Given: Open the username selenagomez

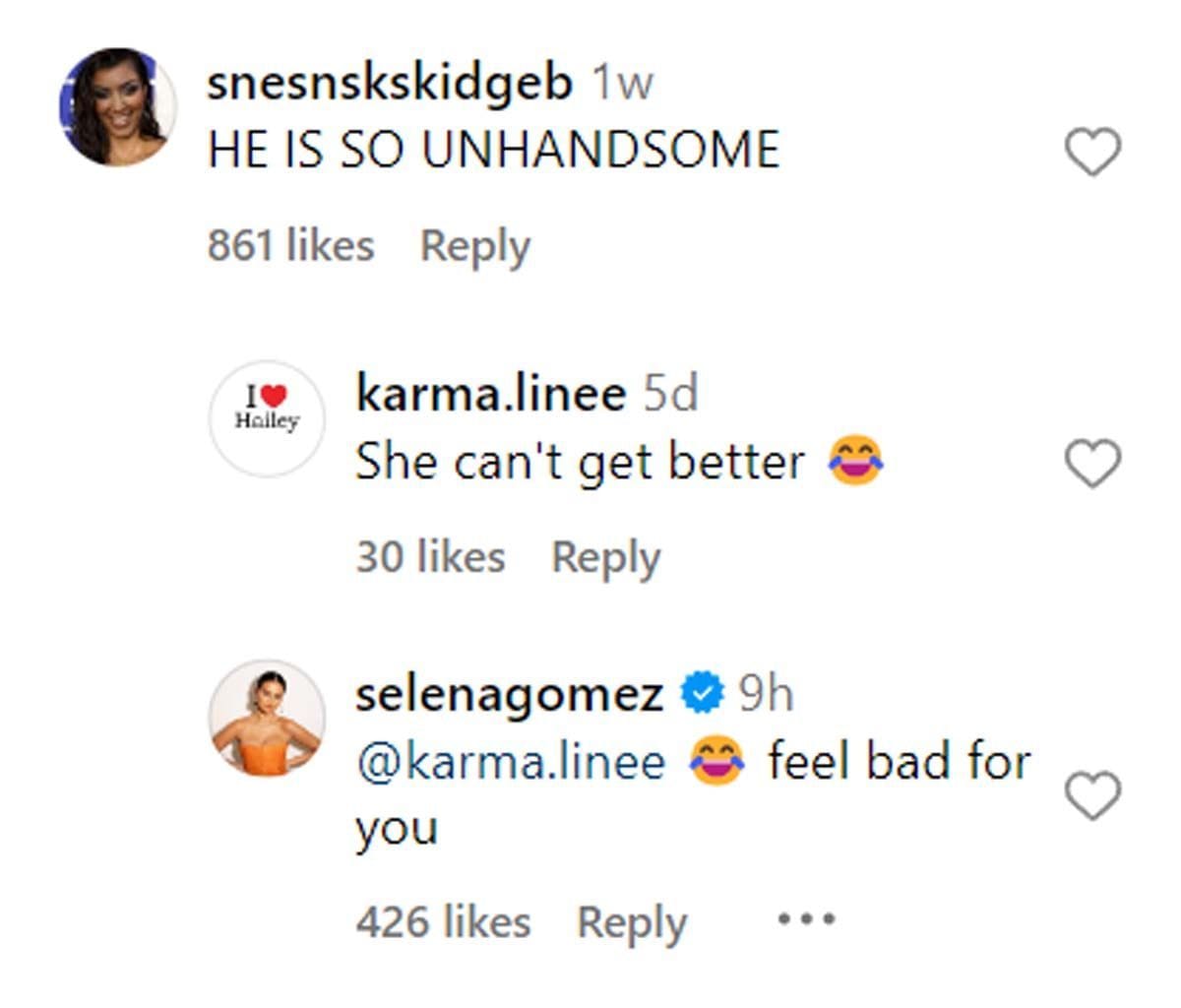Looking at the screenshot, I should pyautogui.click(x=512, y=692).
